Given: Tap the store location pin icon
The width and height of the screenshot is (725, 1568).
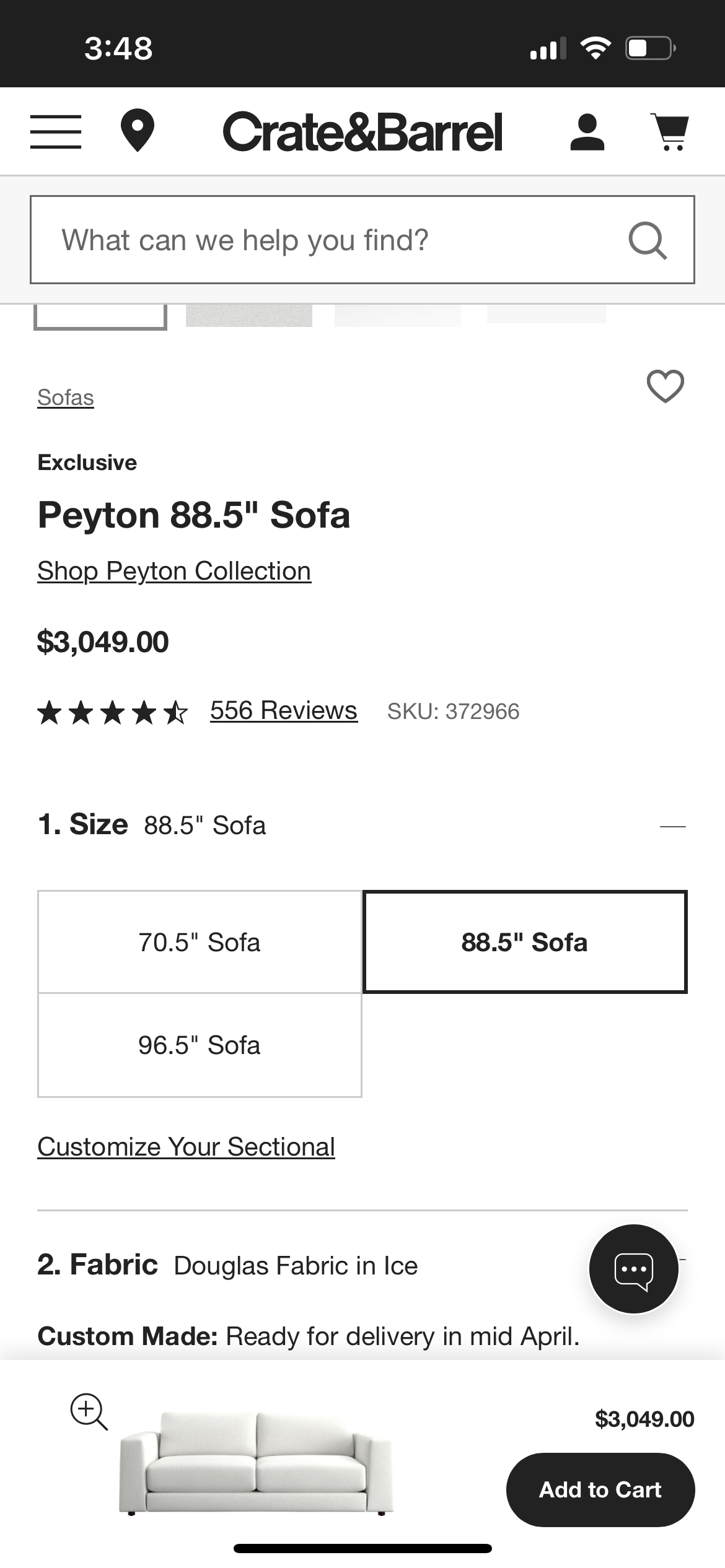Looking at the screenshot, I should (137, 131).
